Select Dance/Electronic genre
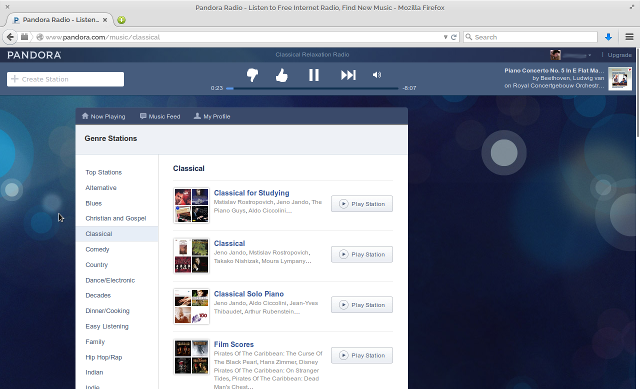This screenshot has width=640, height=389. point(110,280)
